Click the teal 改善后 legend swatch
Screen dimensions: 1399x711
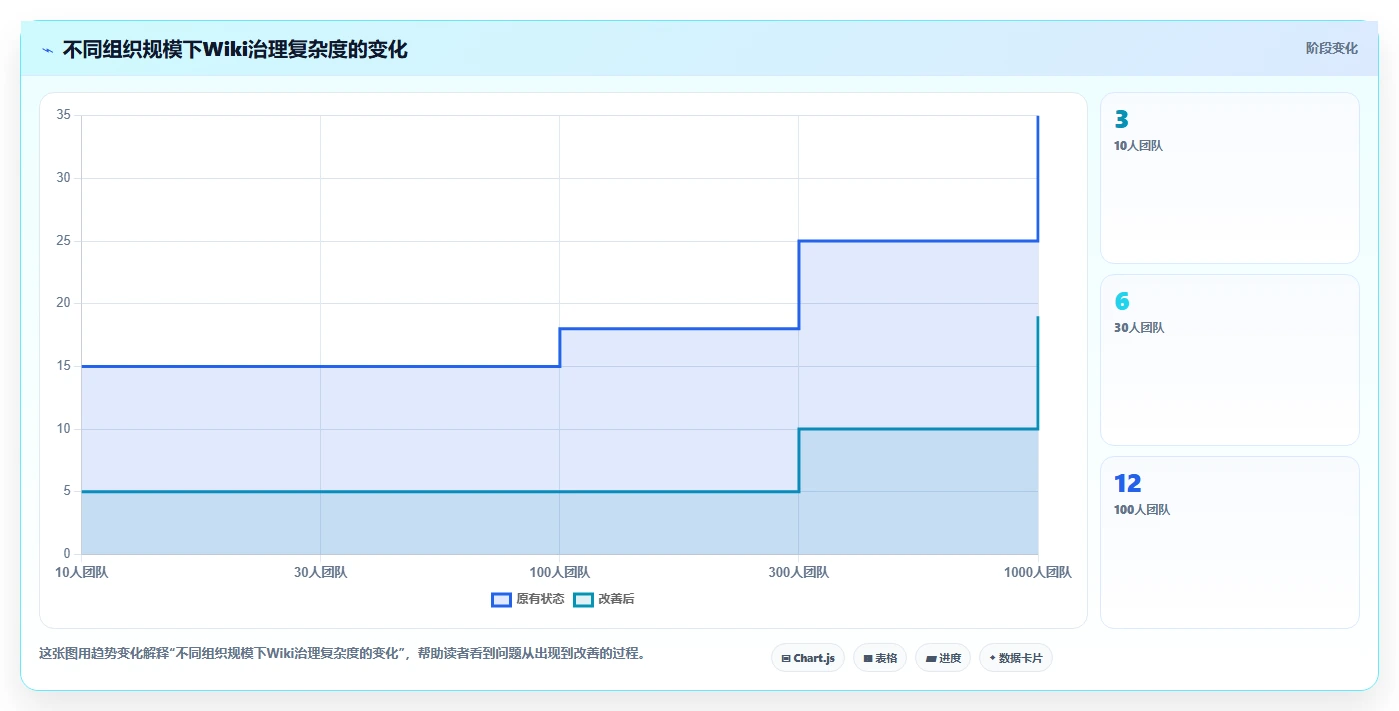[x=583, y=599]
